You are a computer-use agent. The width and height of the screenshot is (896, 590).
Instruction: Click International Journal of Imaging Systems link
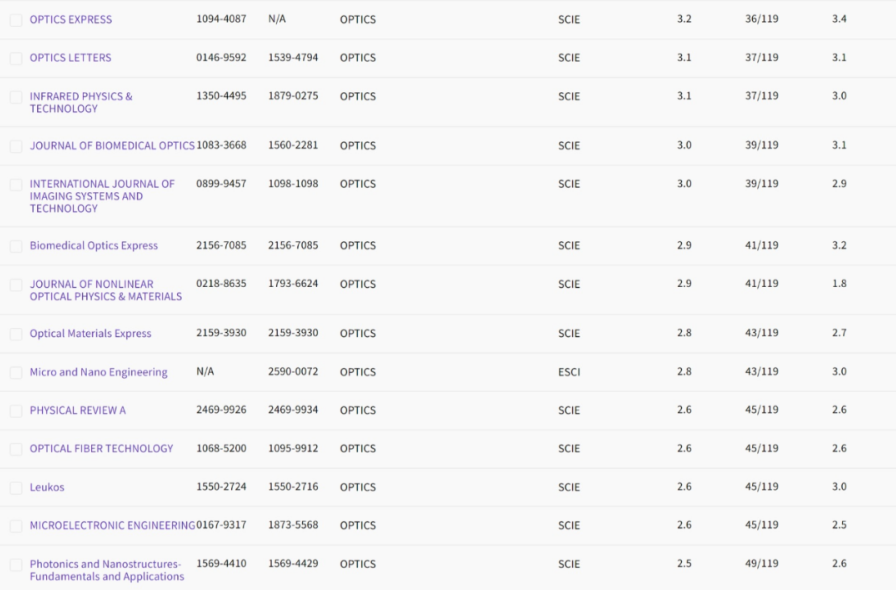point(102,196)
